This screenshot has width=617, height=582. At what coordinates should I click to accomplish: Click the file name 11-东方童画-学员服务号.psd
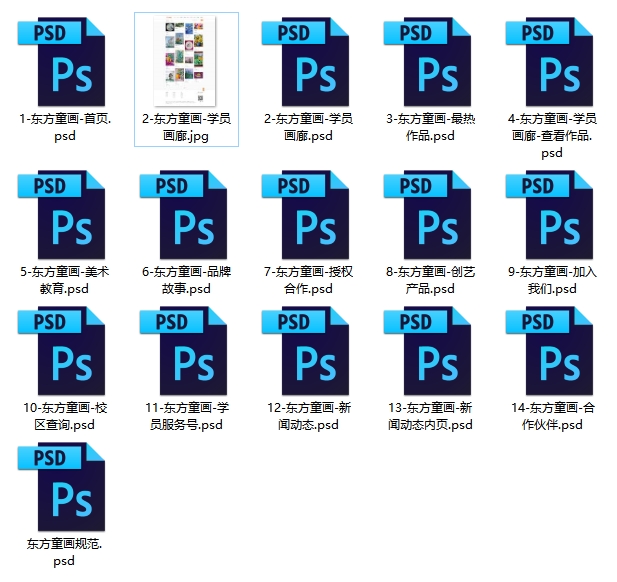pos(187,416)
